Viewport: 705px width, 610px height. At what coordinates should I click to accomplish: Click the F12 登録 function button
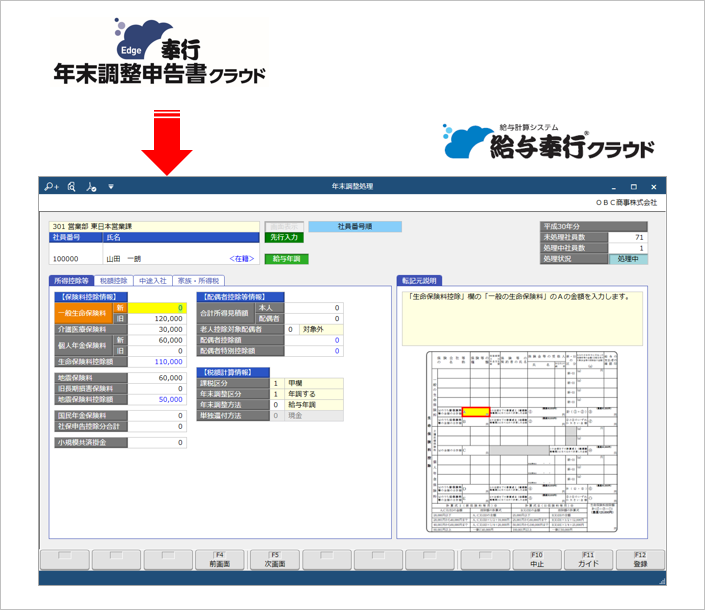[x=640, y=560]
